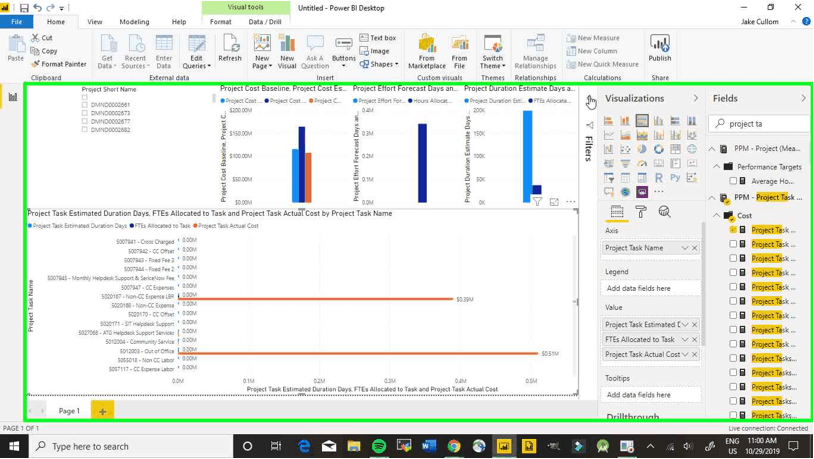Open the Help ribbon tab
The width and height of the screenshot is (814, 459).
pos(179,22)
